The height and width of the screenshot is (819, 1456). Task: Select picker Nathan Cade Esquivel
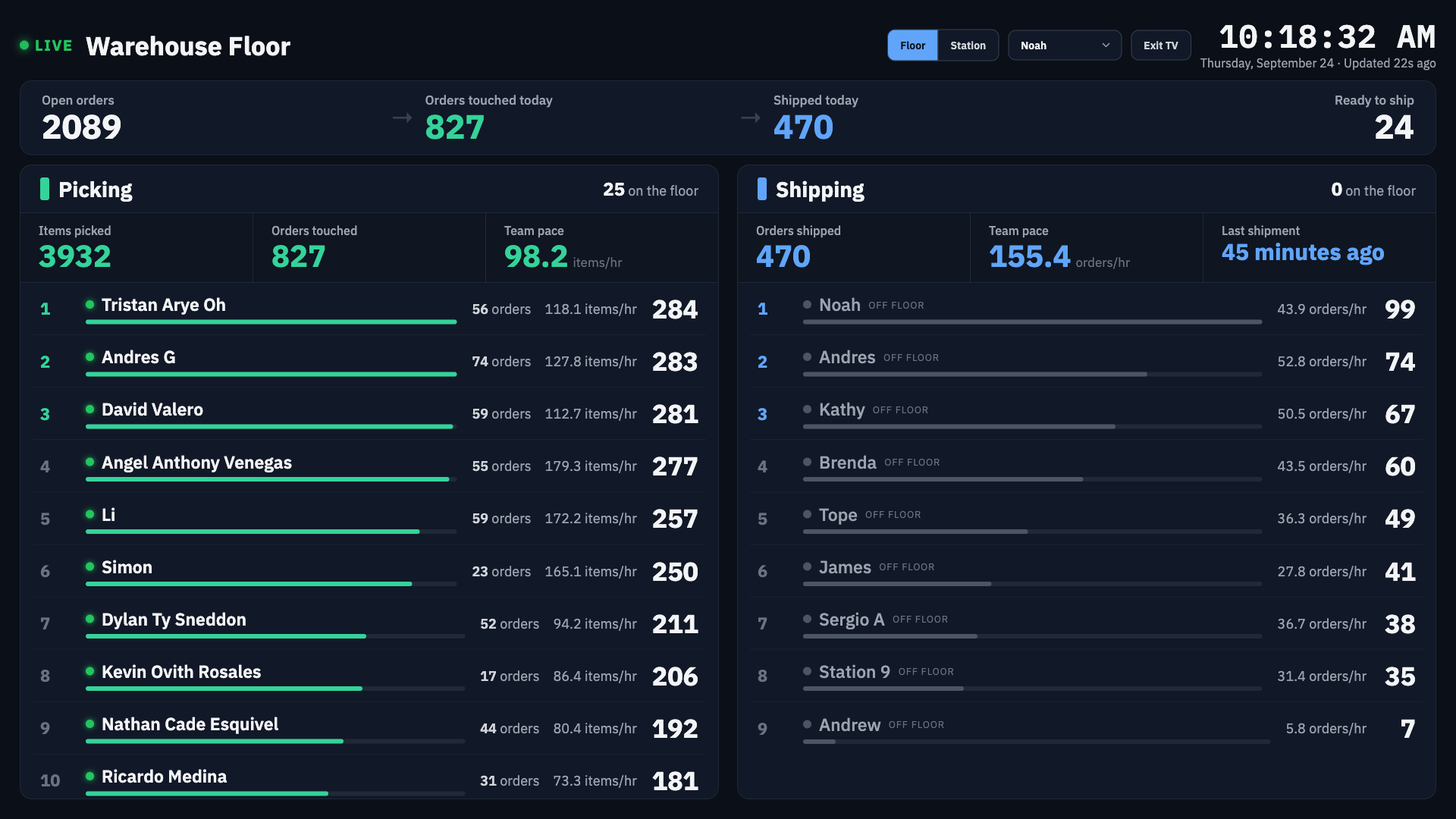click(190, 724)
